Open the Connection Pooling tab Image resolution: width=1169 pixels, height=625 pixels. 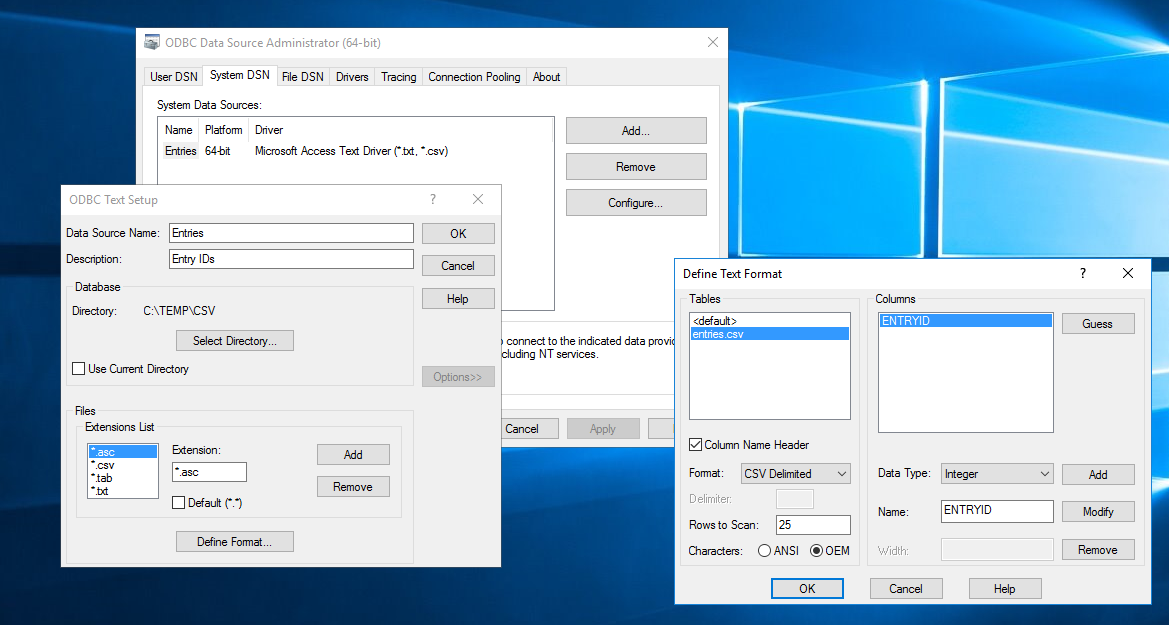(474, 77)
